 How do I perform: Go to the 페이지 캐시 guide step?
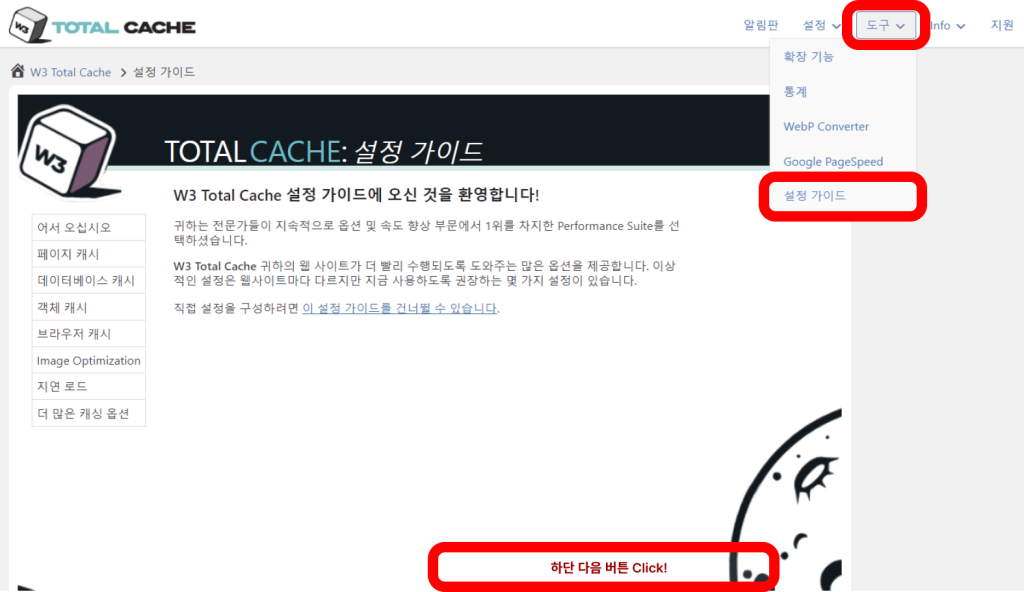(89, 254)
